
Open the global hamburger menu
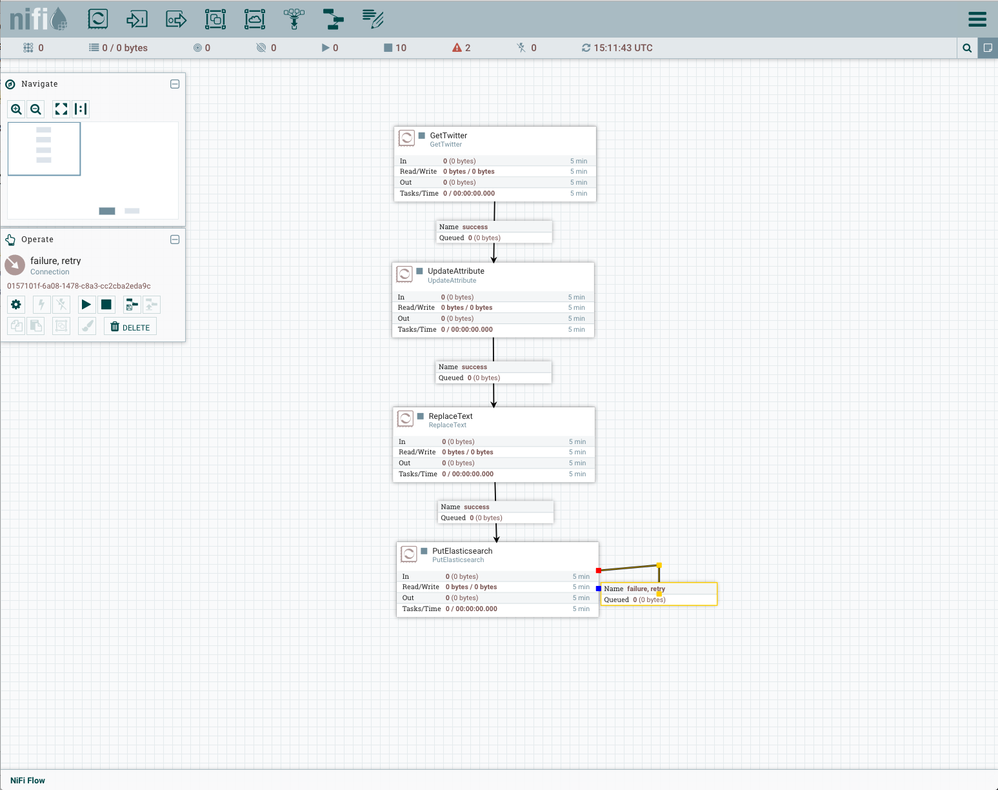977,19
